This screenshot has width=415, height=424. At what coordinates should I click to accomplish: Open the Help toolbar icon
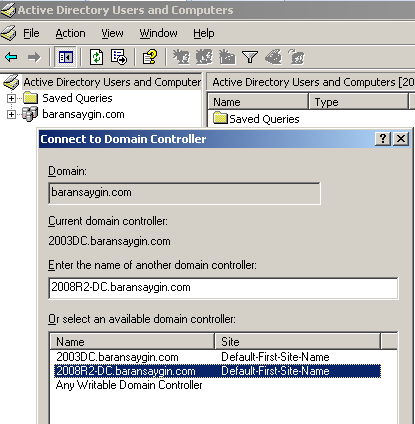pyautogui.click(x=150, y=57)
